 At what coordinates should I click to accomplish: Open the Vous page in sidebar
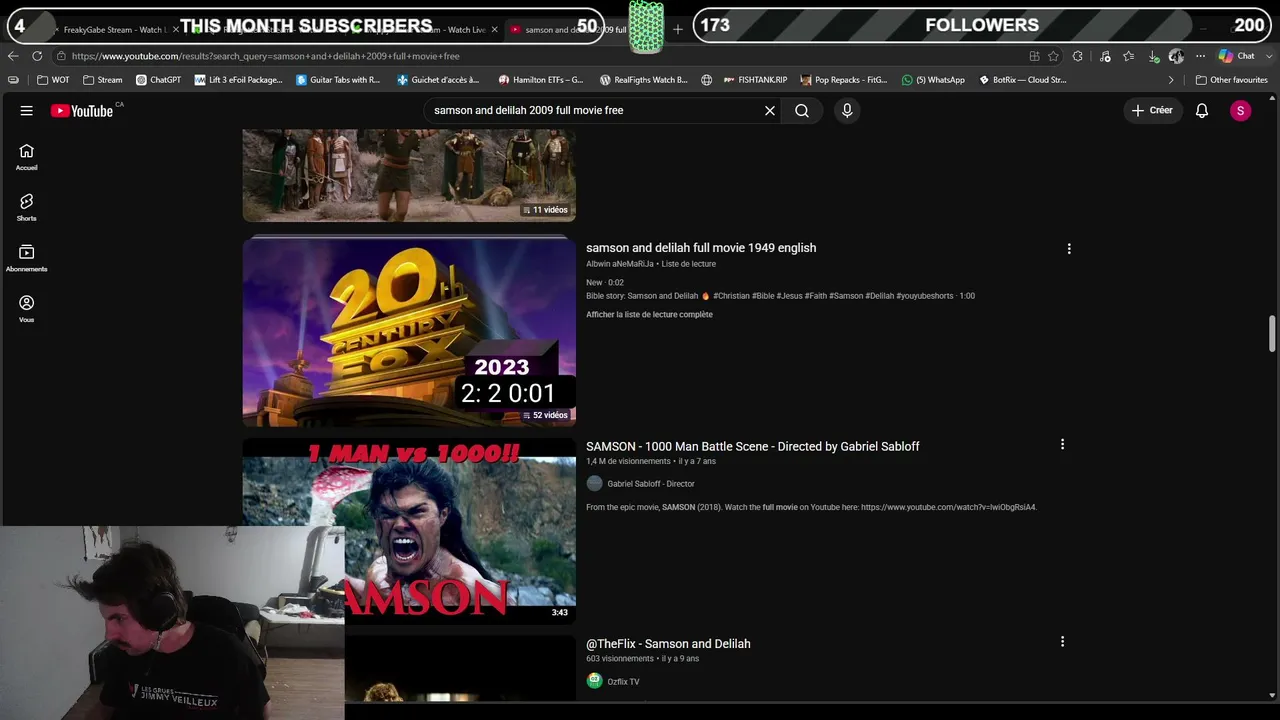[x=27, y=309]
